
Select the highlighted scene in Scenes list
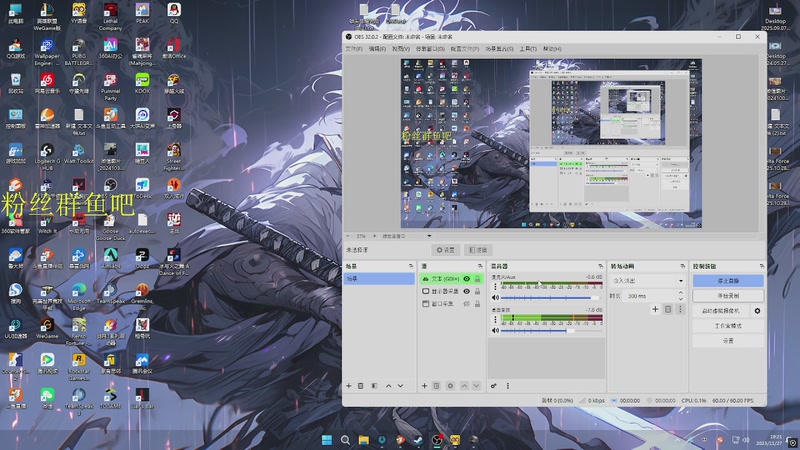click(x=379, y=279)
